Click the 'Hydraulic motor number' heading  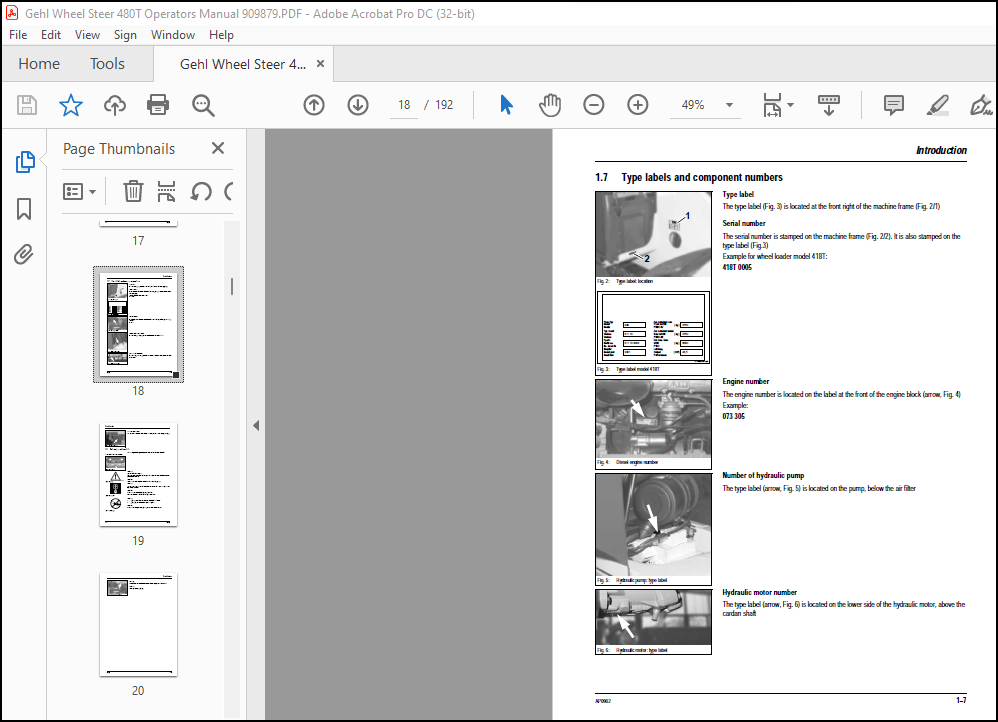[759, 592]
